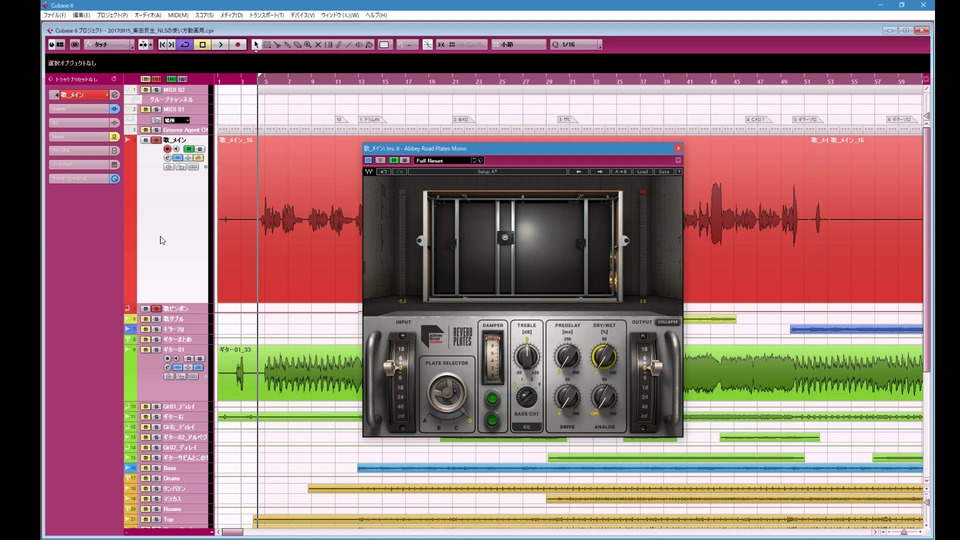This screenshot has width=960, height=540.
Task: Select the Object Selection arrow tool
Action: coord(257,45)
